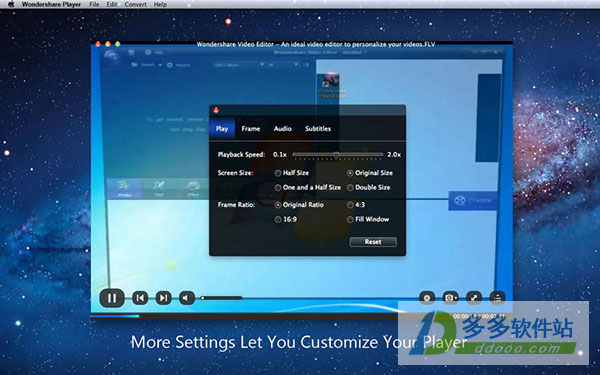Skip to the previous video
Screen dimensions: 600x375
point(140,298)
